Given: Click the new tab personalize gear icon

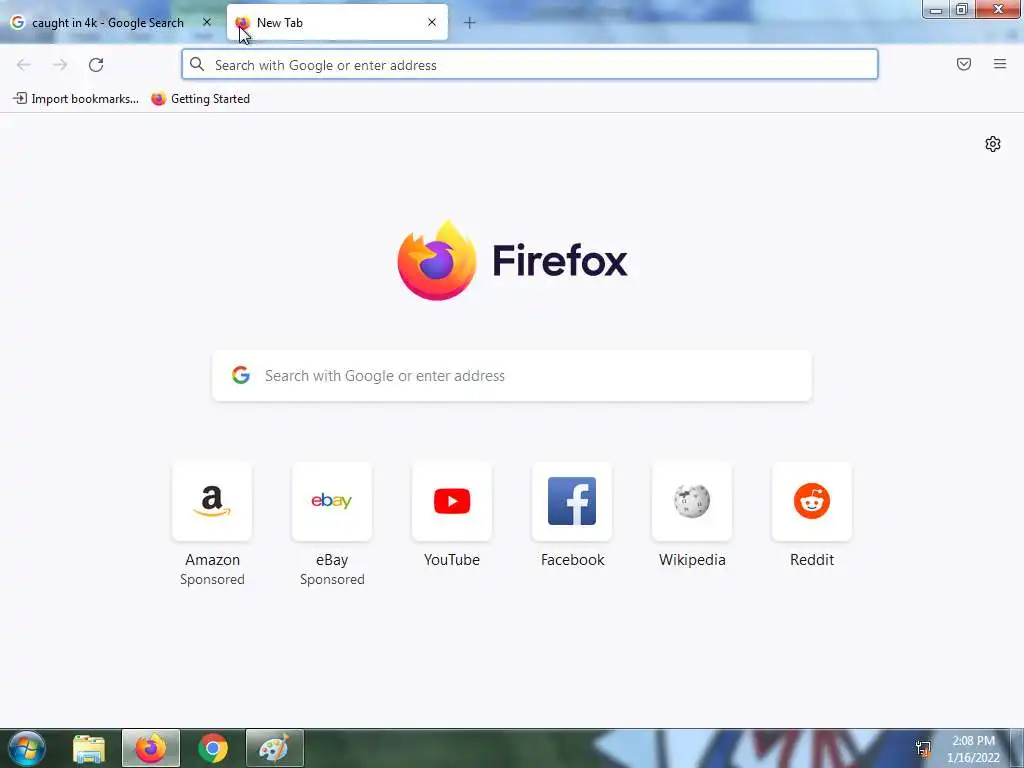Looking at the screenshot, I should (x=993, y=144).
